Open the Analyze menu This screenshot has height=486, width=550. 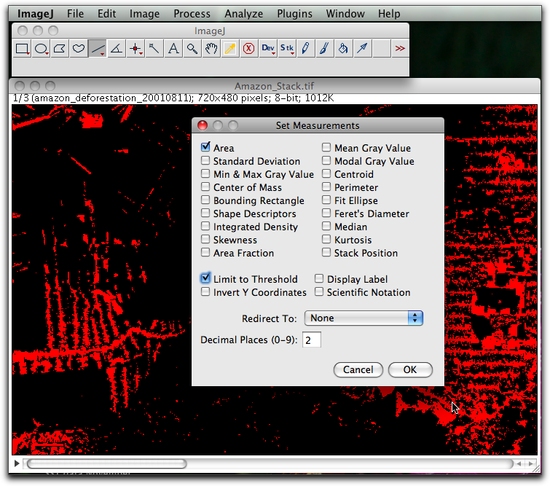244,14
